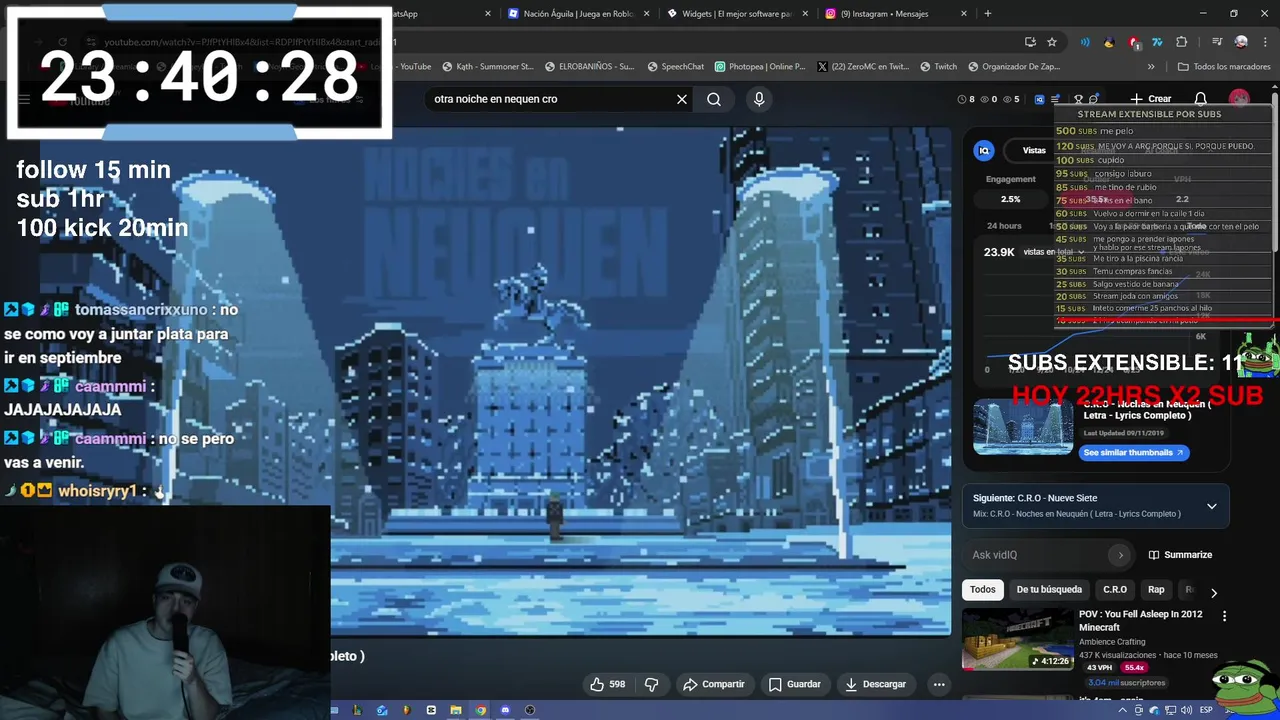Open the Crear button

coord(1150,99)
